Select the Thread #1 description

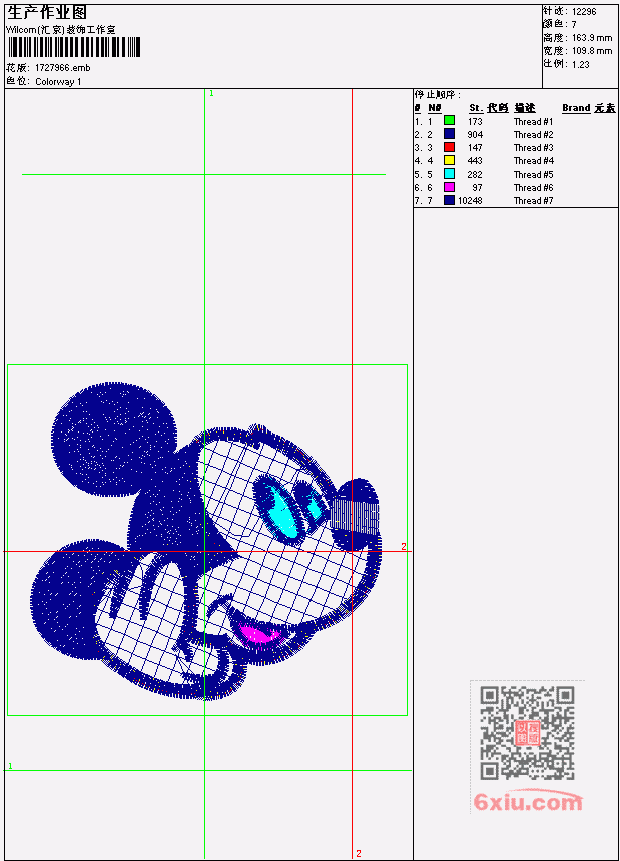[533, 121]
